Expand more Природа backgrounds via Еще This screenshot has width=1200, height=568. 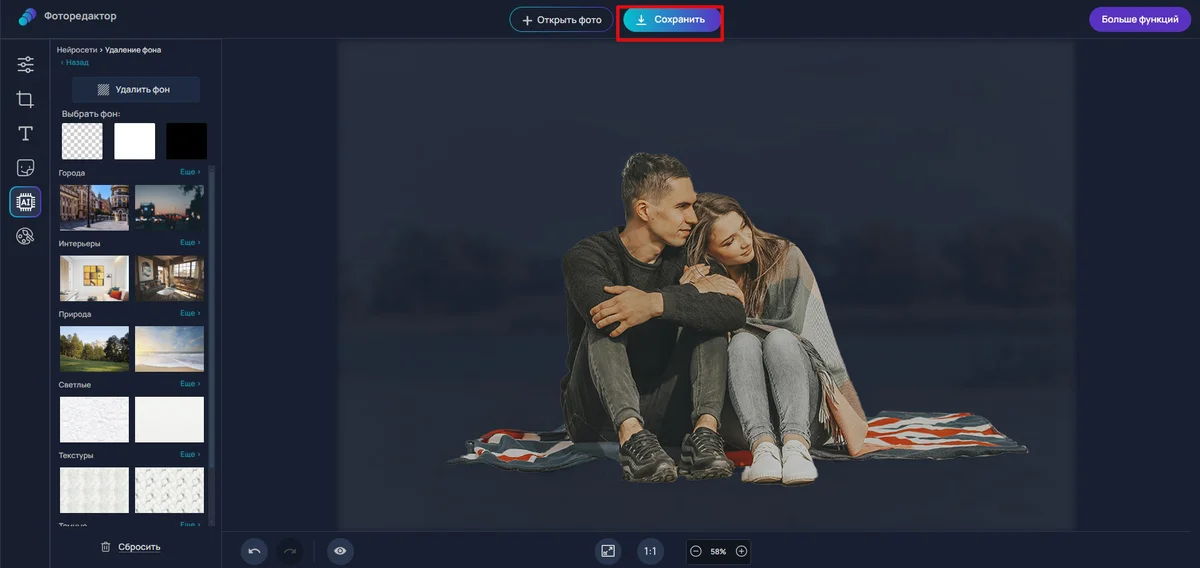(x=190, y=313)
